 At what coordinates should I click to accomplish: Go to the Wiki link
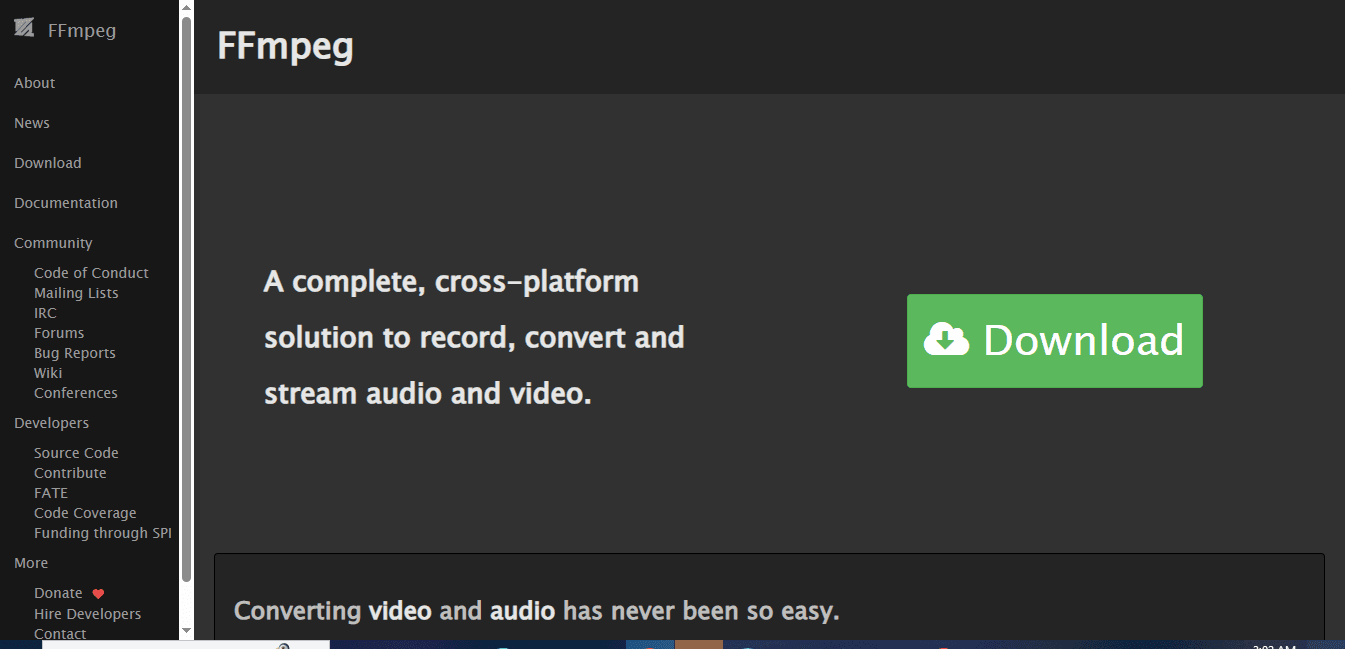[x=48, y=373]
